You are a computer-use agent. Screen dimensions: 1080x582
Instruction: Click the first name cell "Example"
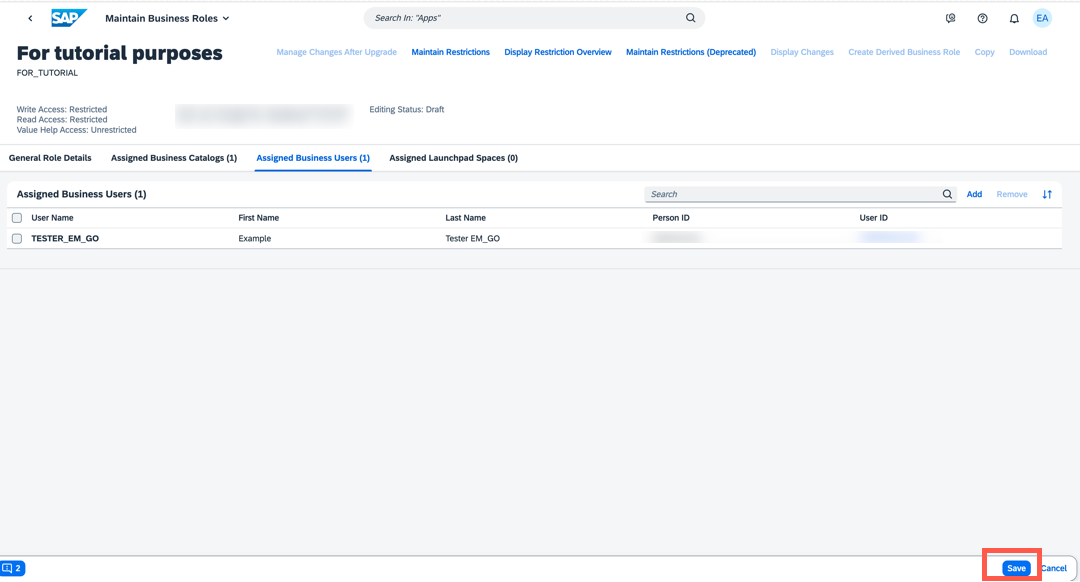[255, 238]
